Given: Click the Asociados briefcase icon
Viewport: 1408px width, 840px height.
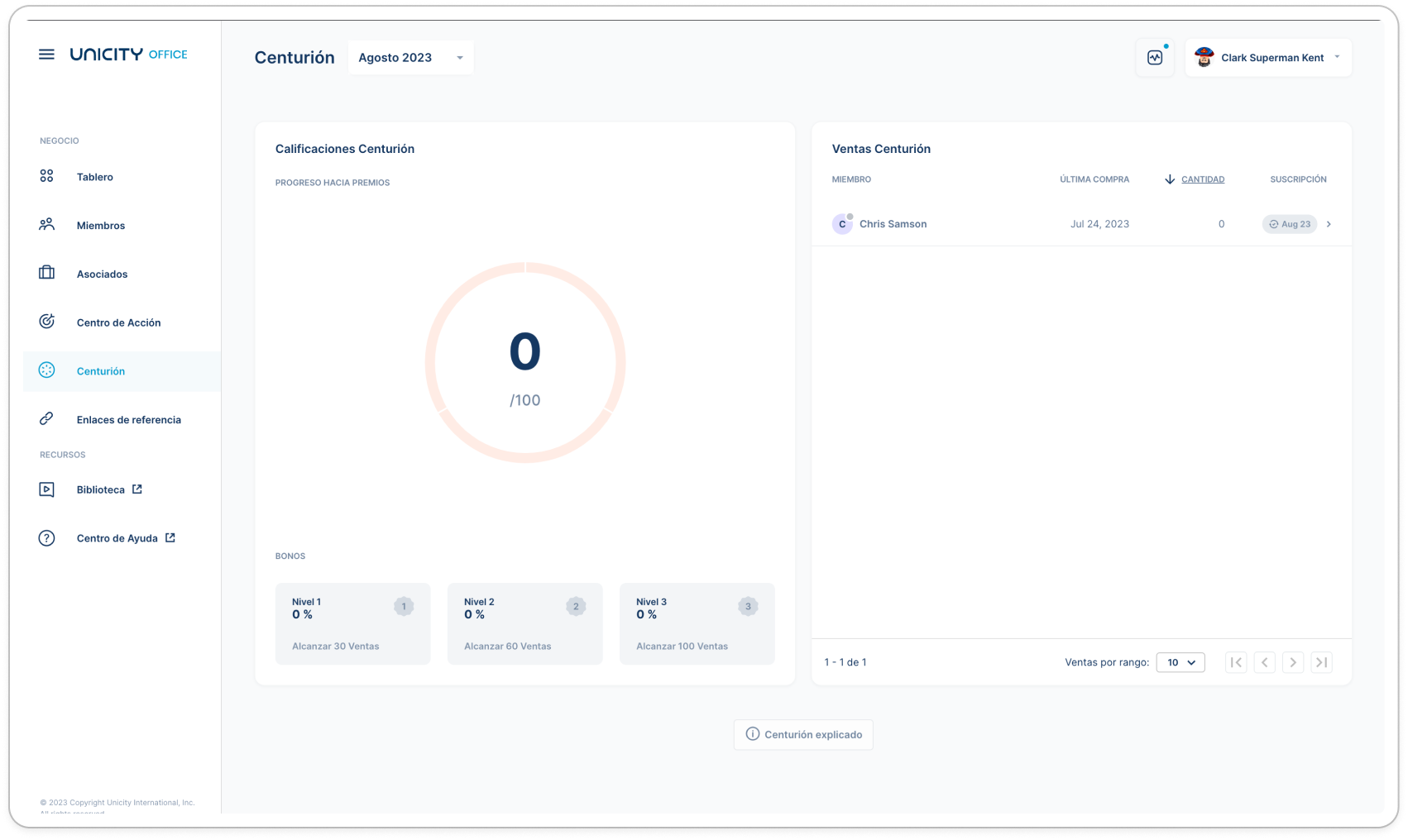Looking at the screenshot, I should pyautogui.click(x=46, y=273).
